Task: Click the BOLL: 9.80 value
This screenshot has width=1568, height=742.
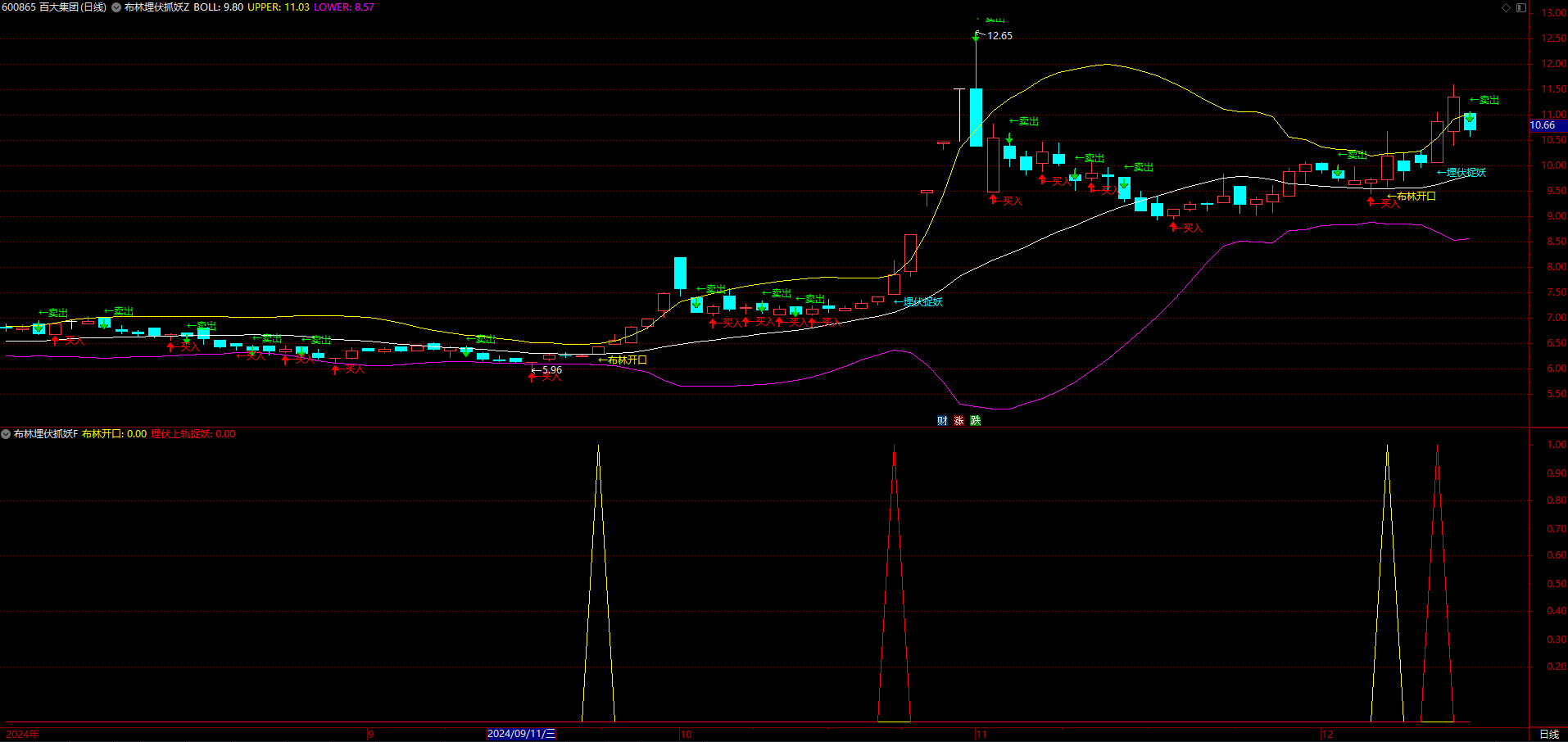Action: tap(218, 7)
